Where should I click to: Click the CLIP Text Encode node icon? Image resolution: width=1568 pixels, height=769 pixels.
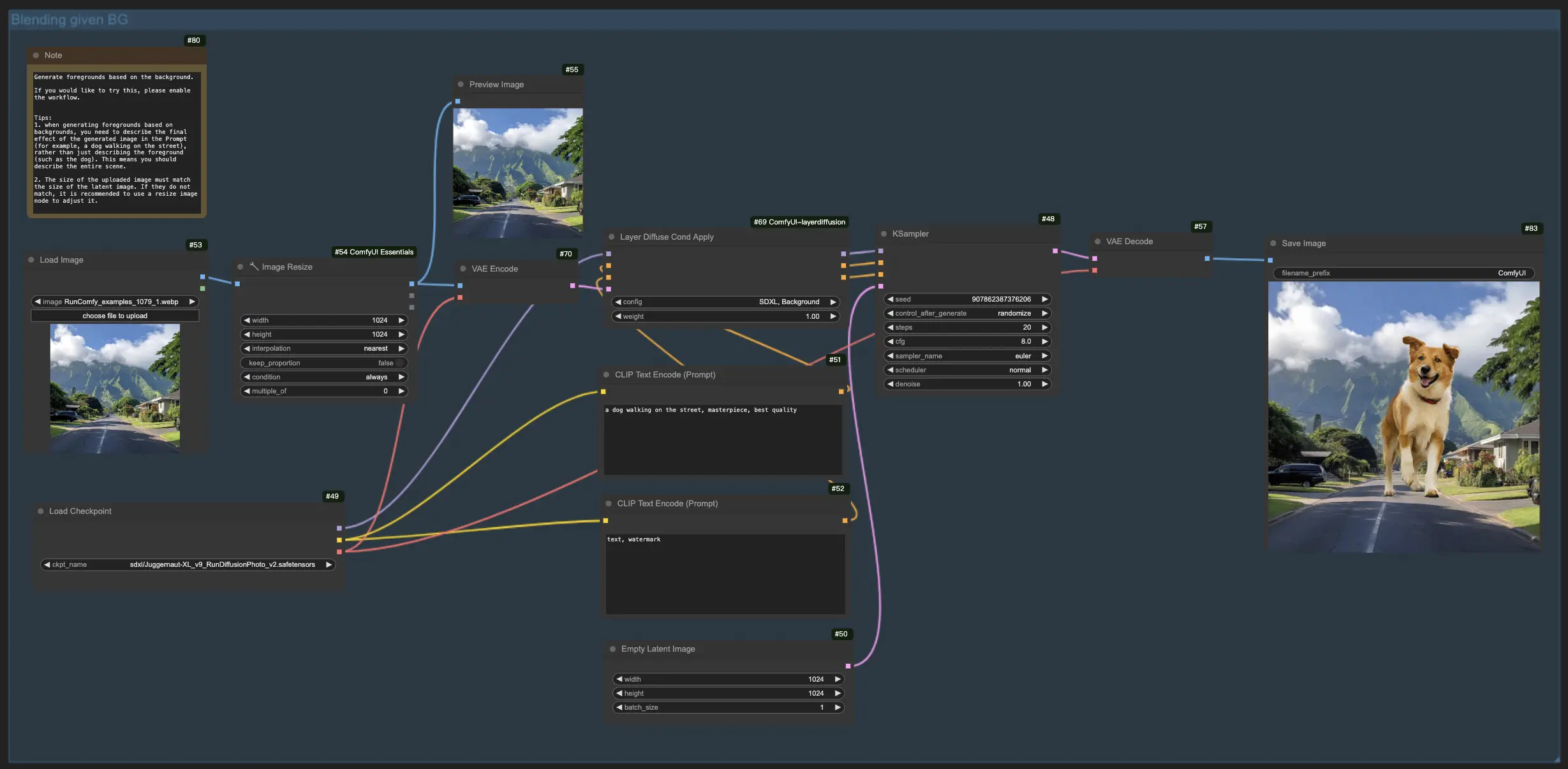pos(608,375)
